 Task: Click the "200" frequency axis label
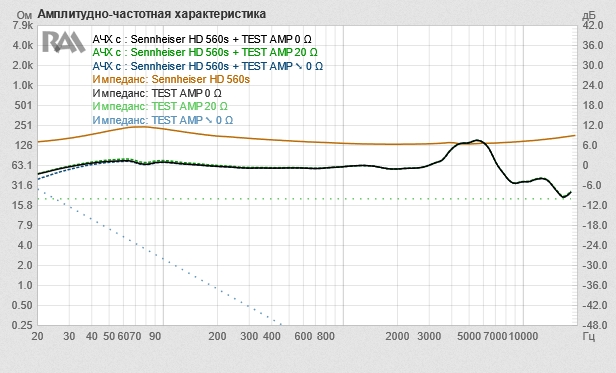(217, 336)
